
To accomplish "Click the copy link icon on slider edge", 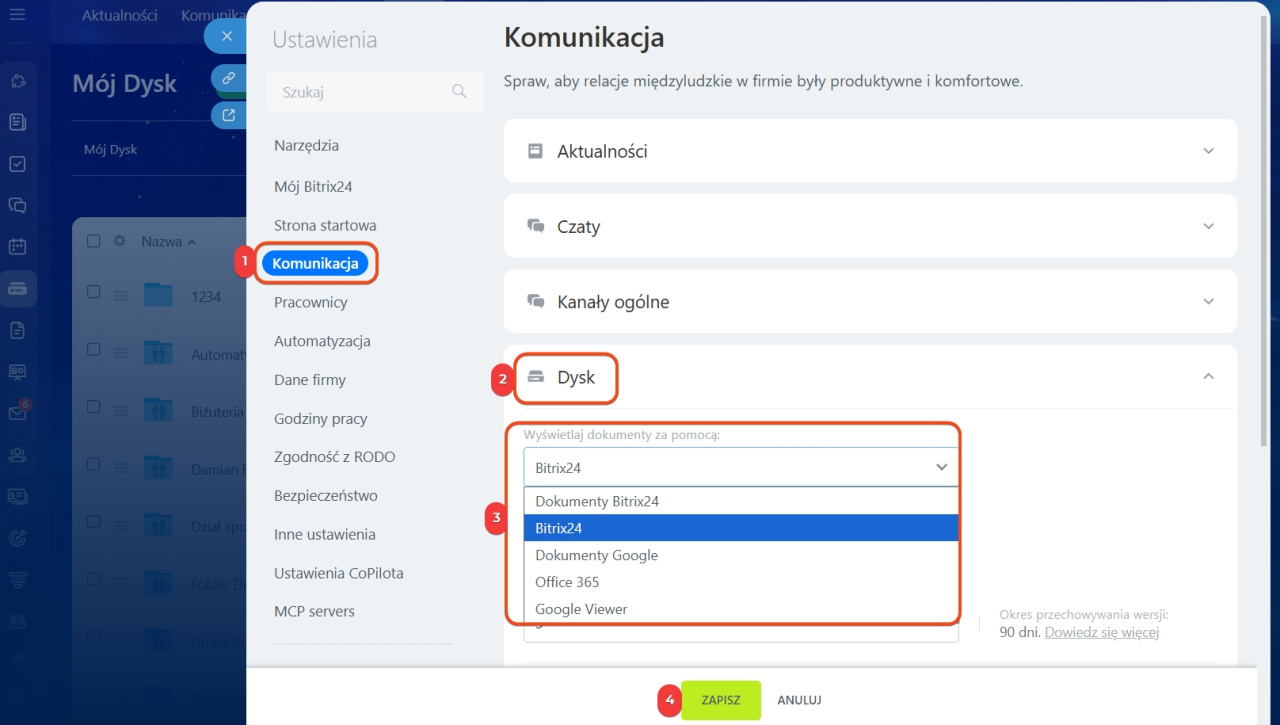I will click(x=229, y=78).
